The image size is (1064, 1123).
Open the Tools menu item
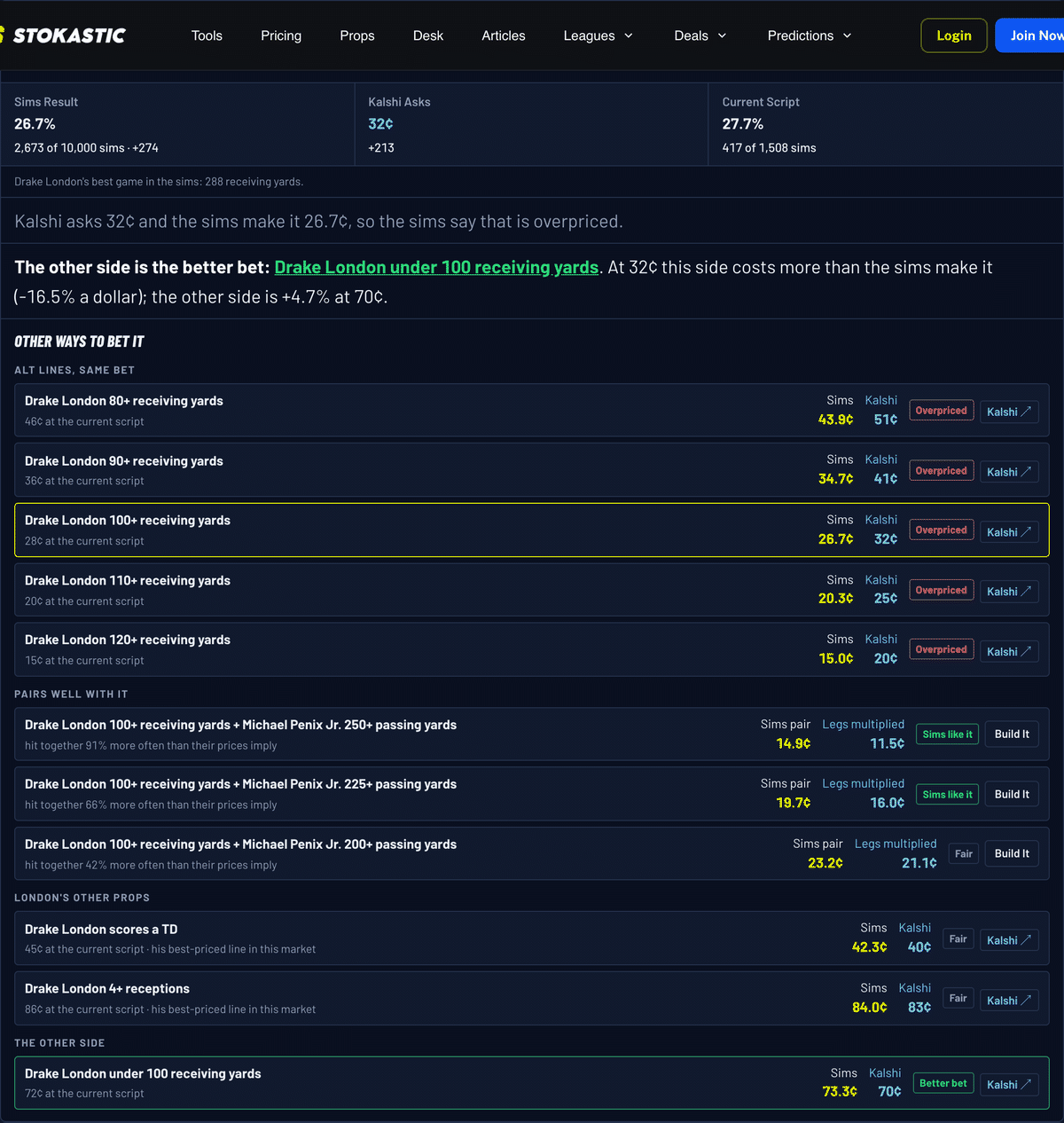point(207,35)
